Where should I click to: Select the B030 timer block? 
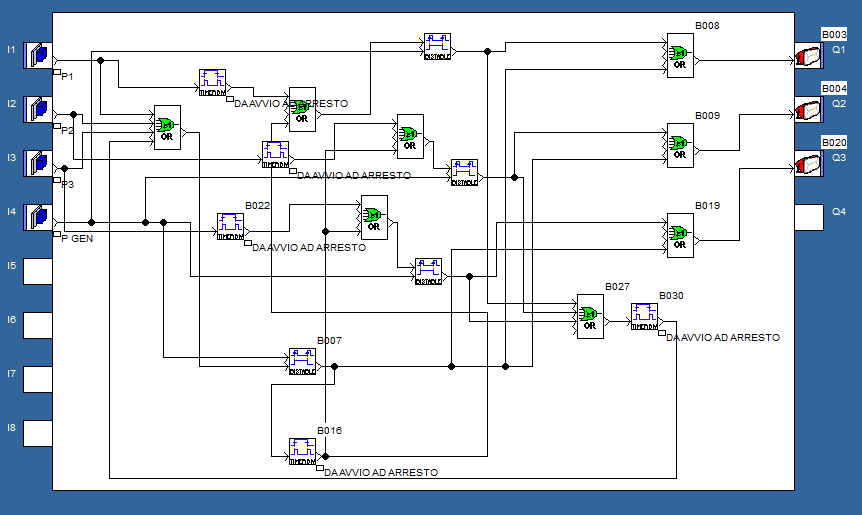coord(644,316)
